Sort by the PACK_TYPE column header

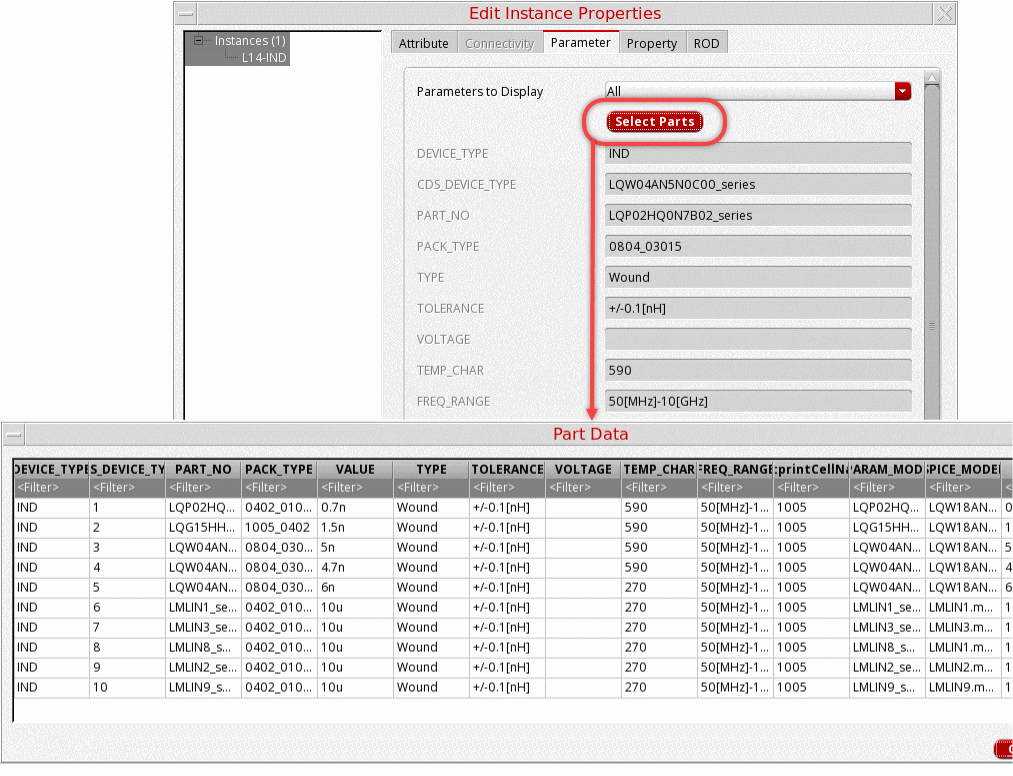(x=279, y=469)
